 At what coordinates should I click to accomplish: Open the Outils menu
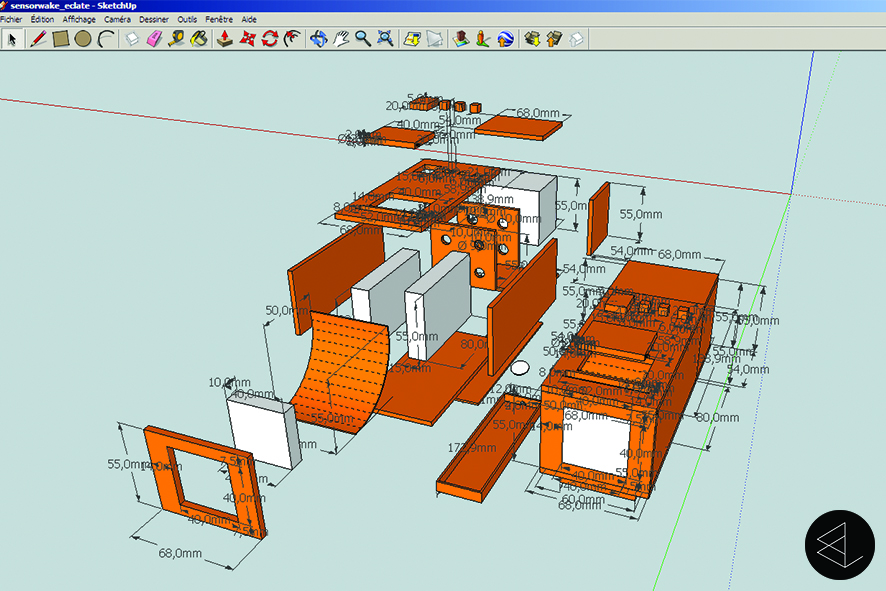[x=187, y=19]
